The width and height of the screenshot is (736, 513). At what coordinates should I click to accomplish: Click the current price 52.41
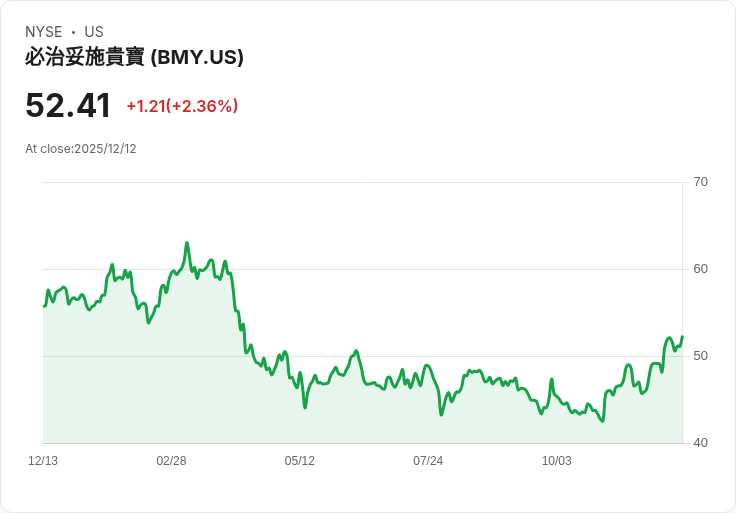tap(68, 106)
